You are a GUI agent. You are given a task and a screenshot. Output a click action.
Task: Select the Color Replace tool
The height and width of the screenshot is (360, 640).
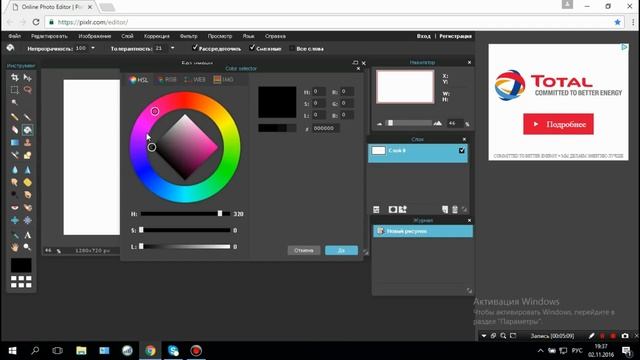(x=15, y=155)
